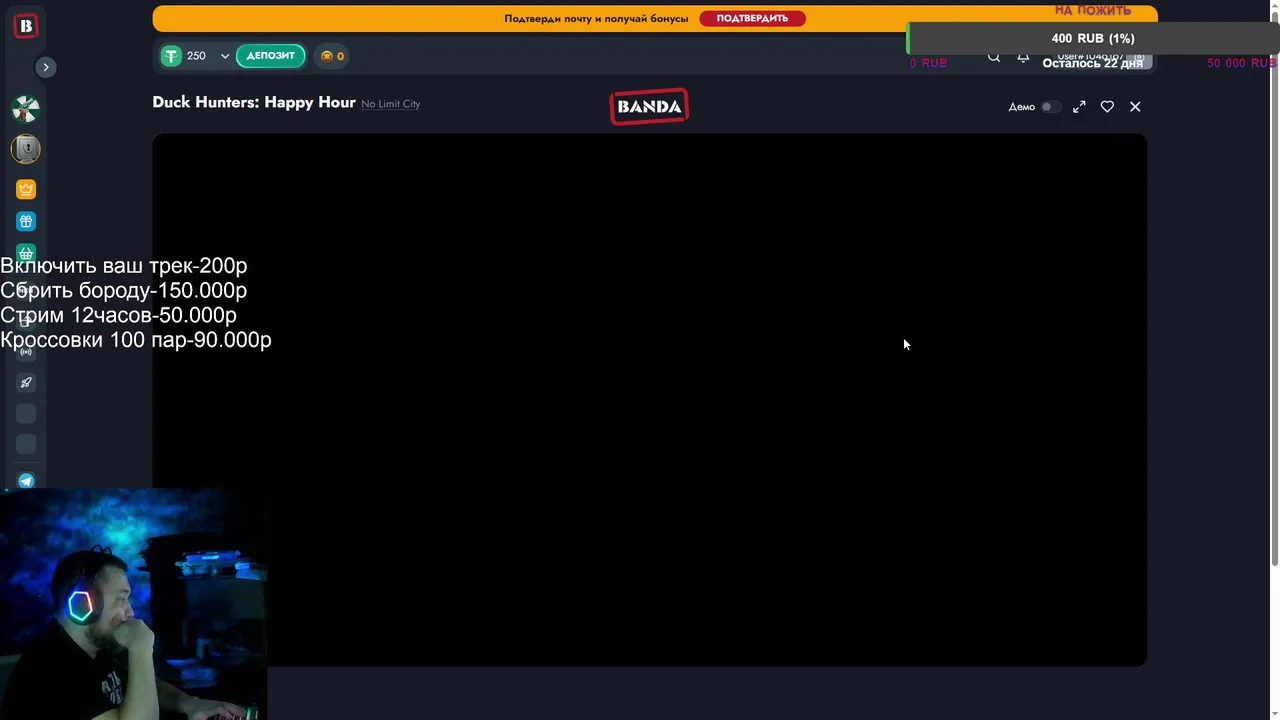Click the black game loading area
Screen dimensions: 1280x720
coord(649,400)
